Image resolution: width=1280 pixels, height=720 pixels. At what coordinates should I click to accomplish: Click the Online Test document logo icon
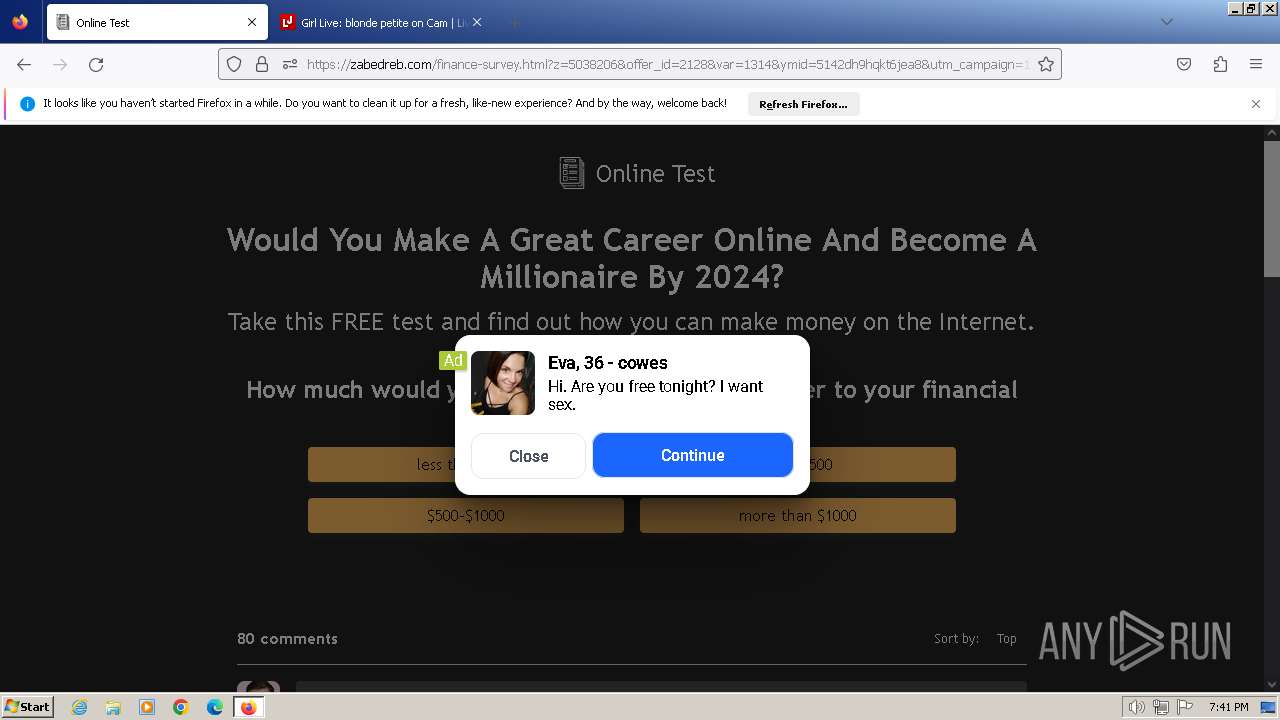[x=571, y=173]
